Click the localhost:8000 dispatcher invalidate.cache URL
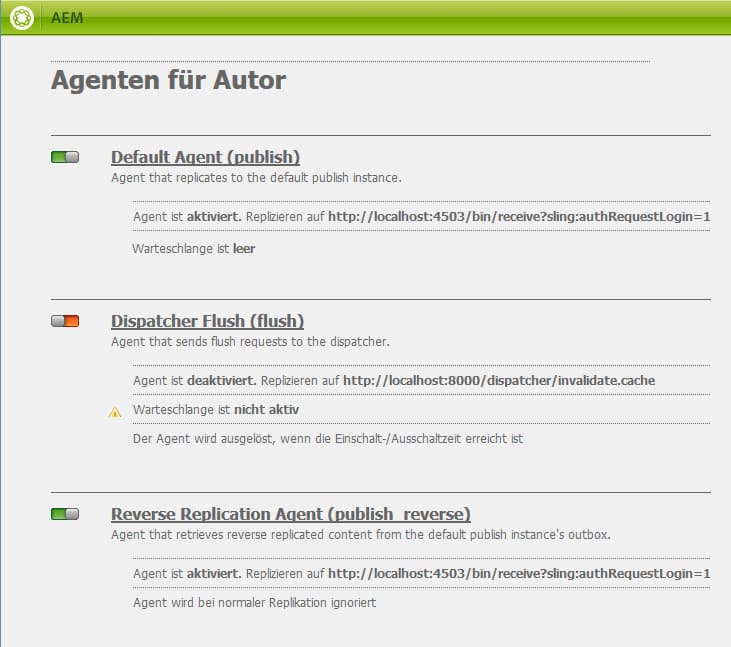This screenshot has width=731, height=647. [499, 380]
